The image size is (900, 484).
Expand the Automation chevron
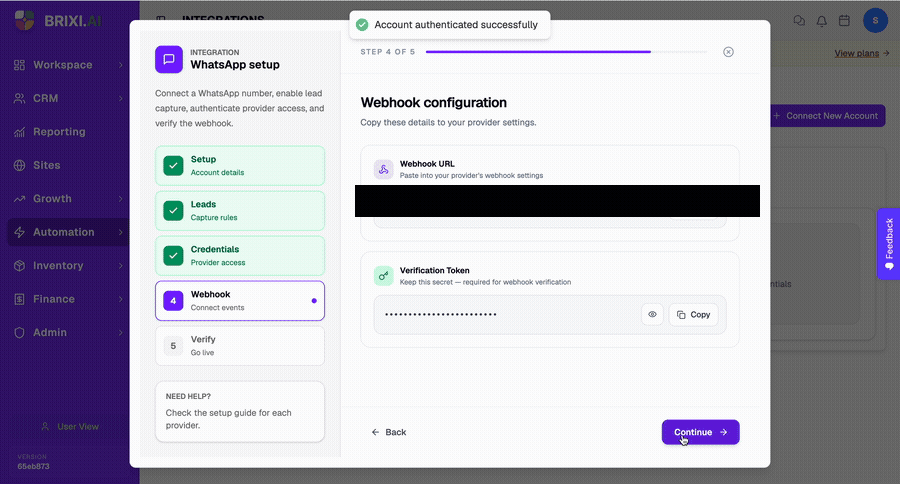(121, 232)
